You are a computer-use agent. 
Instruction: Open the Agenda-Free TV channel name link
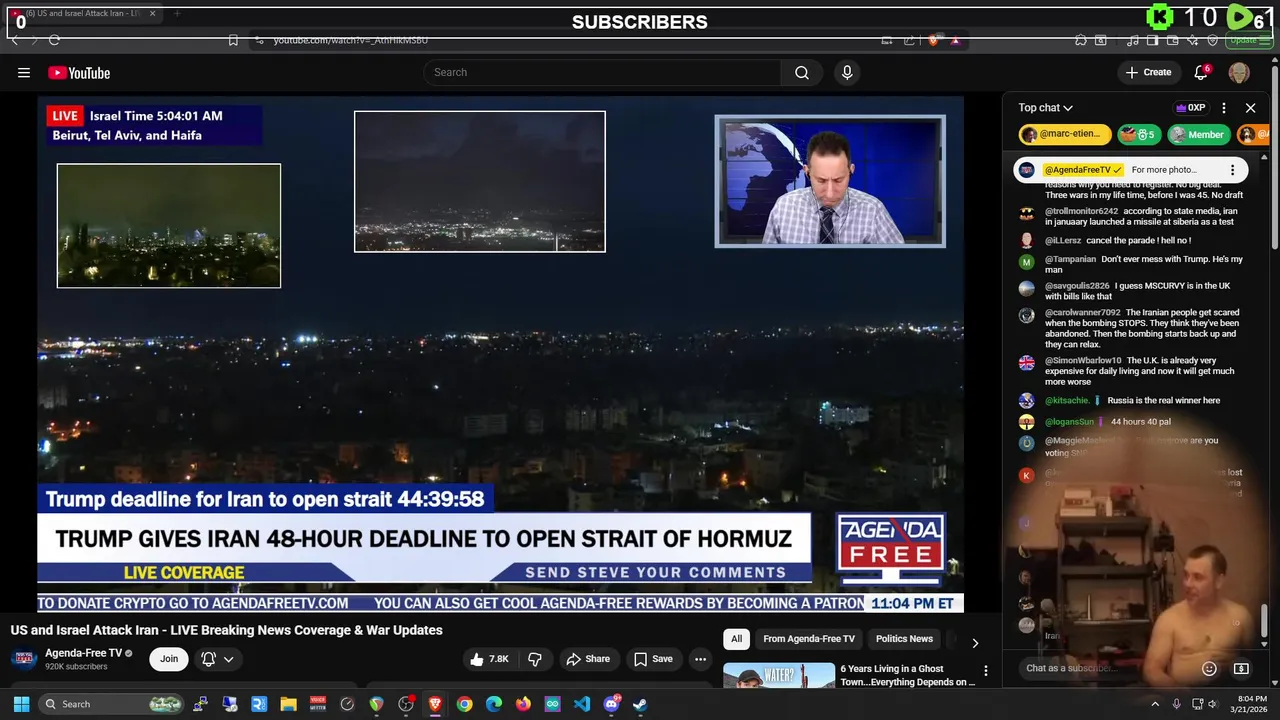pyautogui.click(x=83, y=653)
